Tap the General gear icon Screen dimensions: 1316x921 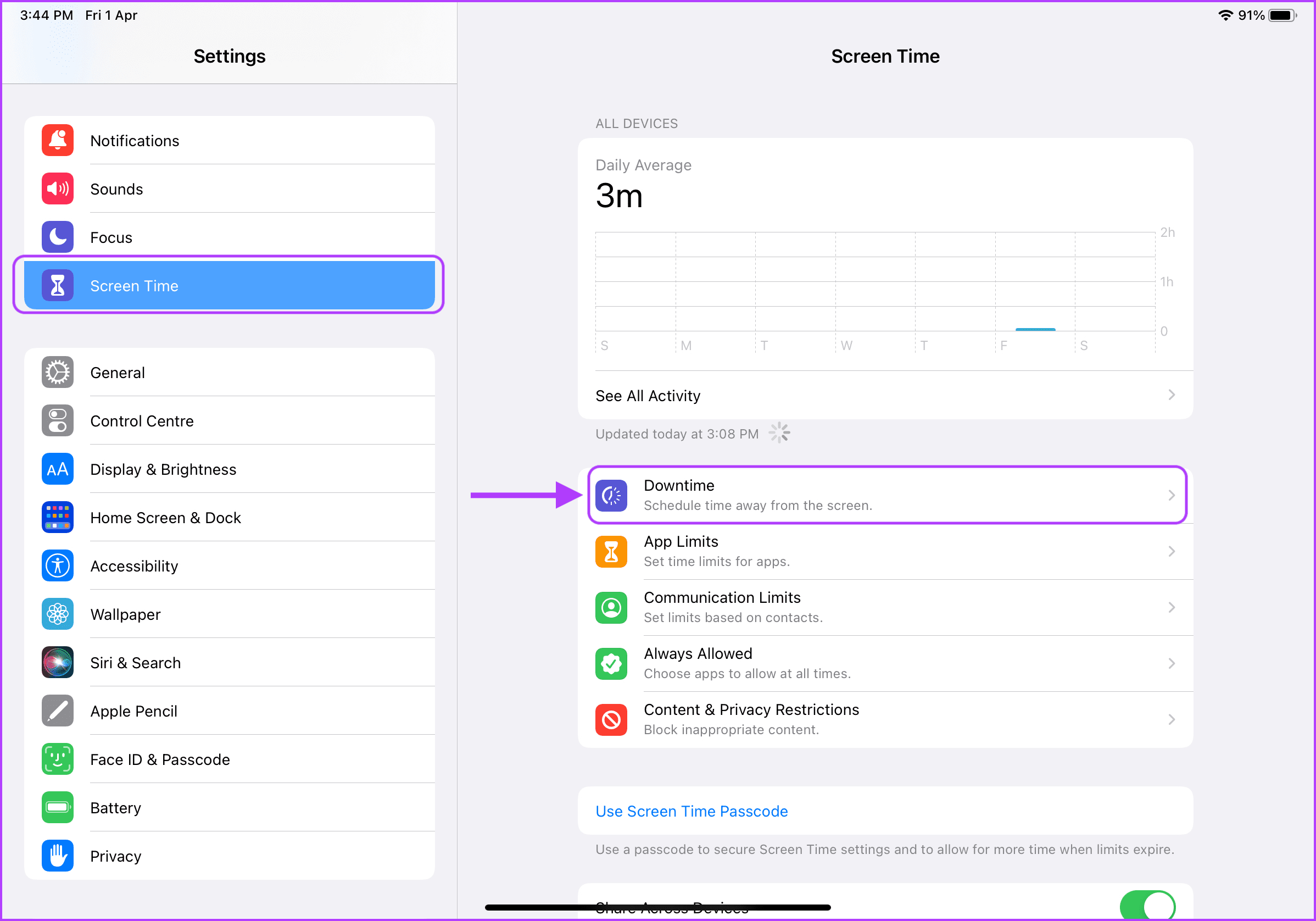(57, 372)
